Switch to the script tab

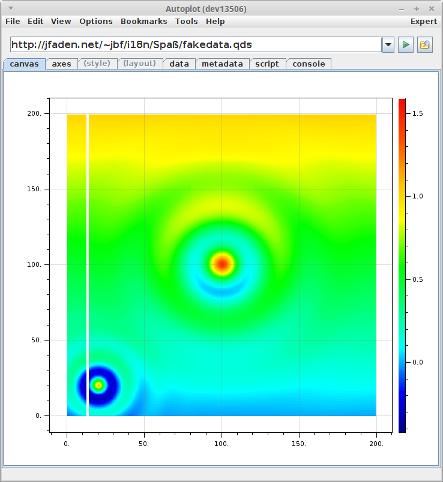click(267, 64)
